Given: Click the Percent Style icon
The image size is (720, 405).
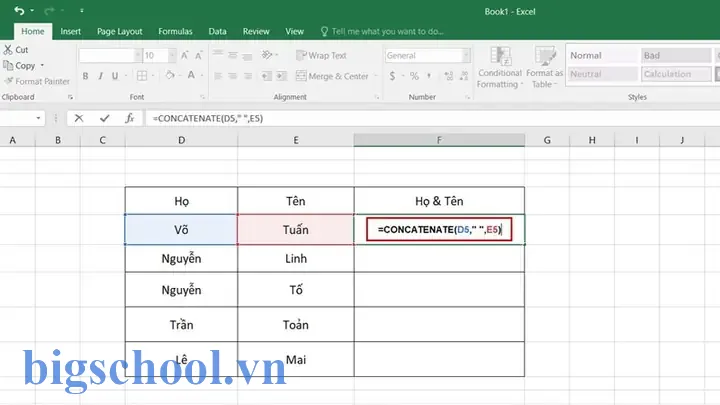Looking at the screenshot, I should pyautogui.click(x=414, y=76).
